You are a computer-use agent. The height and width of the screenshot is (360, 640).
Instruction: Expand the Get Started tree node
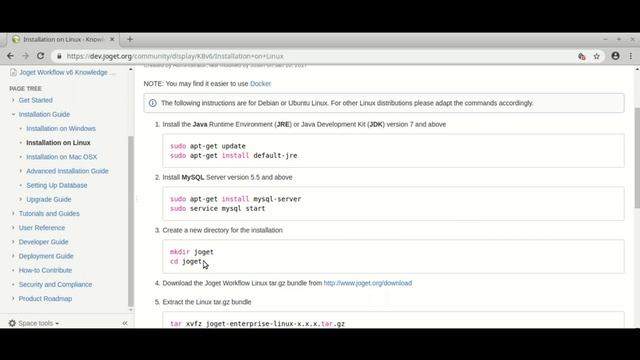(13, 100)
